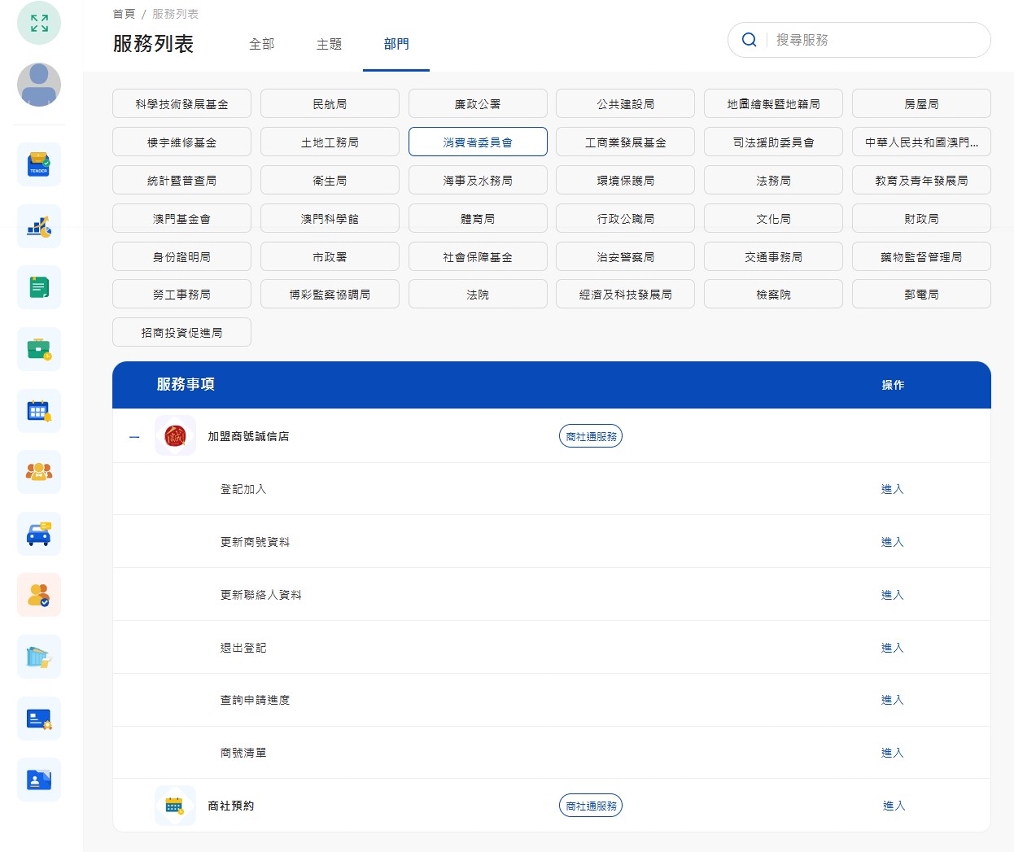
Task: Open the highlighted person-verification icon
Action: click(x=38, y=594)
